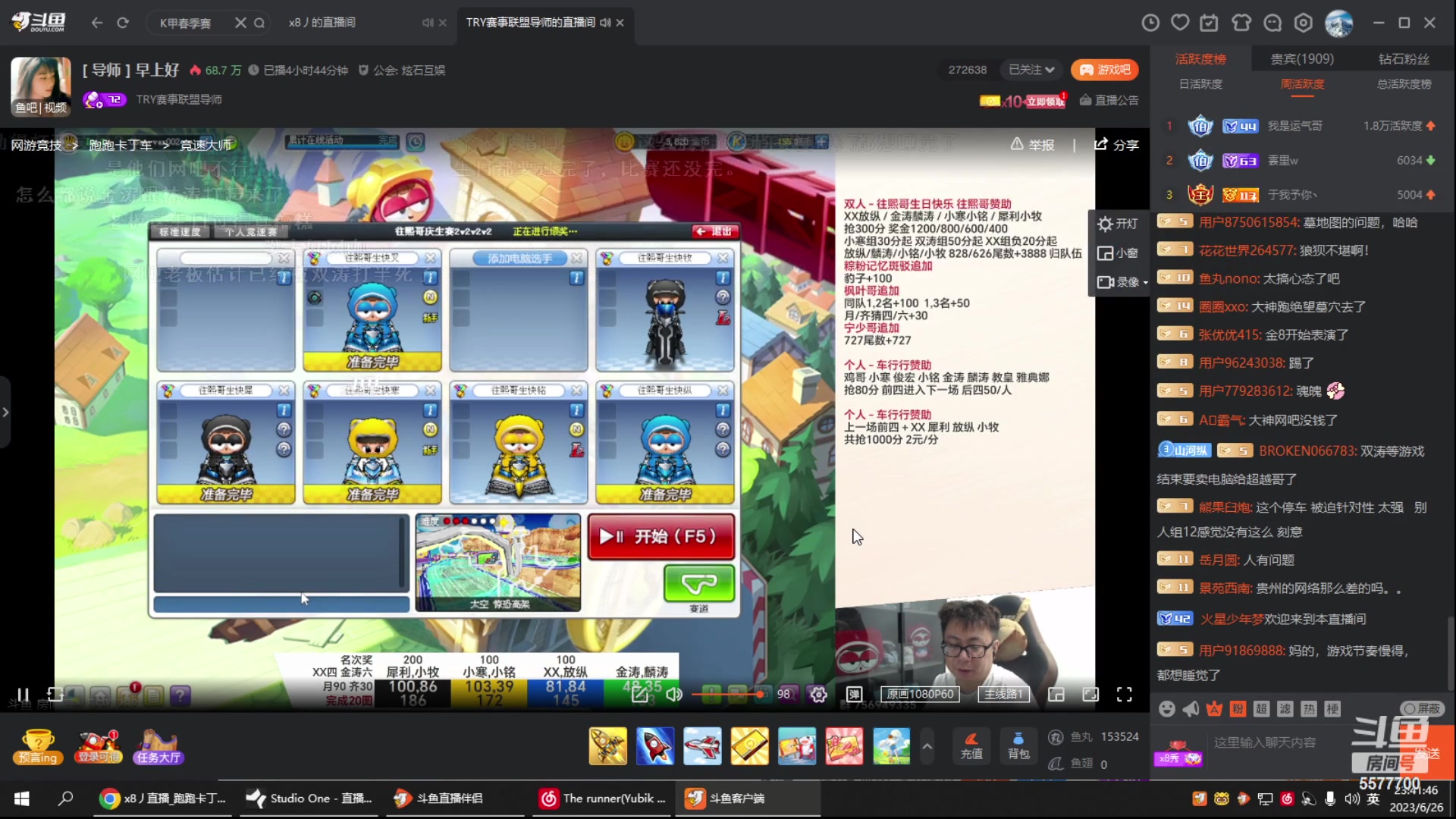Switch to 钻石粉丝 tab
Image resolution: width=1456 pixels, height=819 pixels.
pos(1404,59)
